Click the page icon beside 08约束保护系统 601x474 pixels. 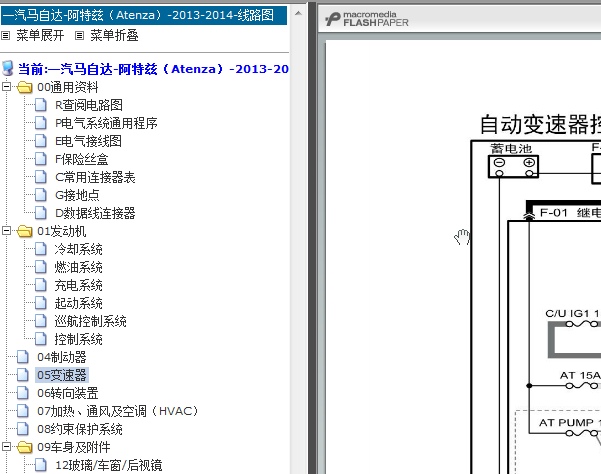pyautogui.click(x=23, y=429)
